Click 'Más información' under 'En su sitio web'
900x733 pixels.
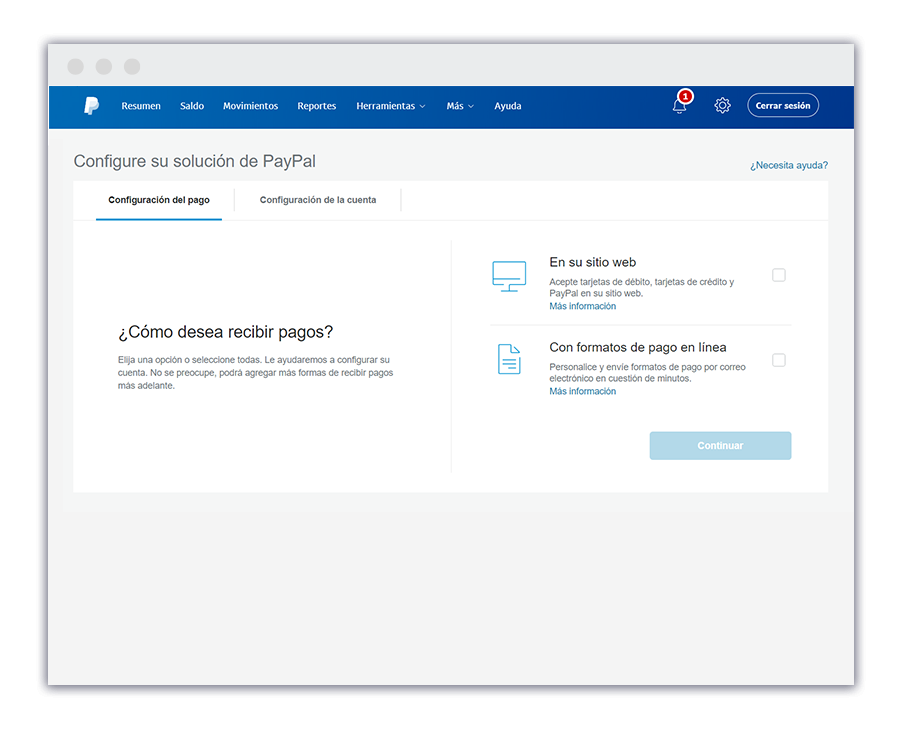[x=582, y=307]
